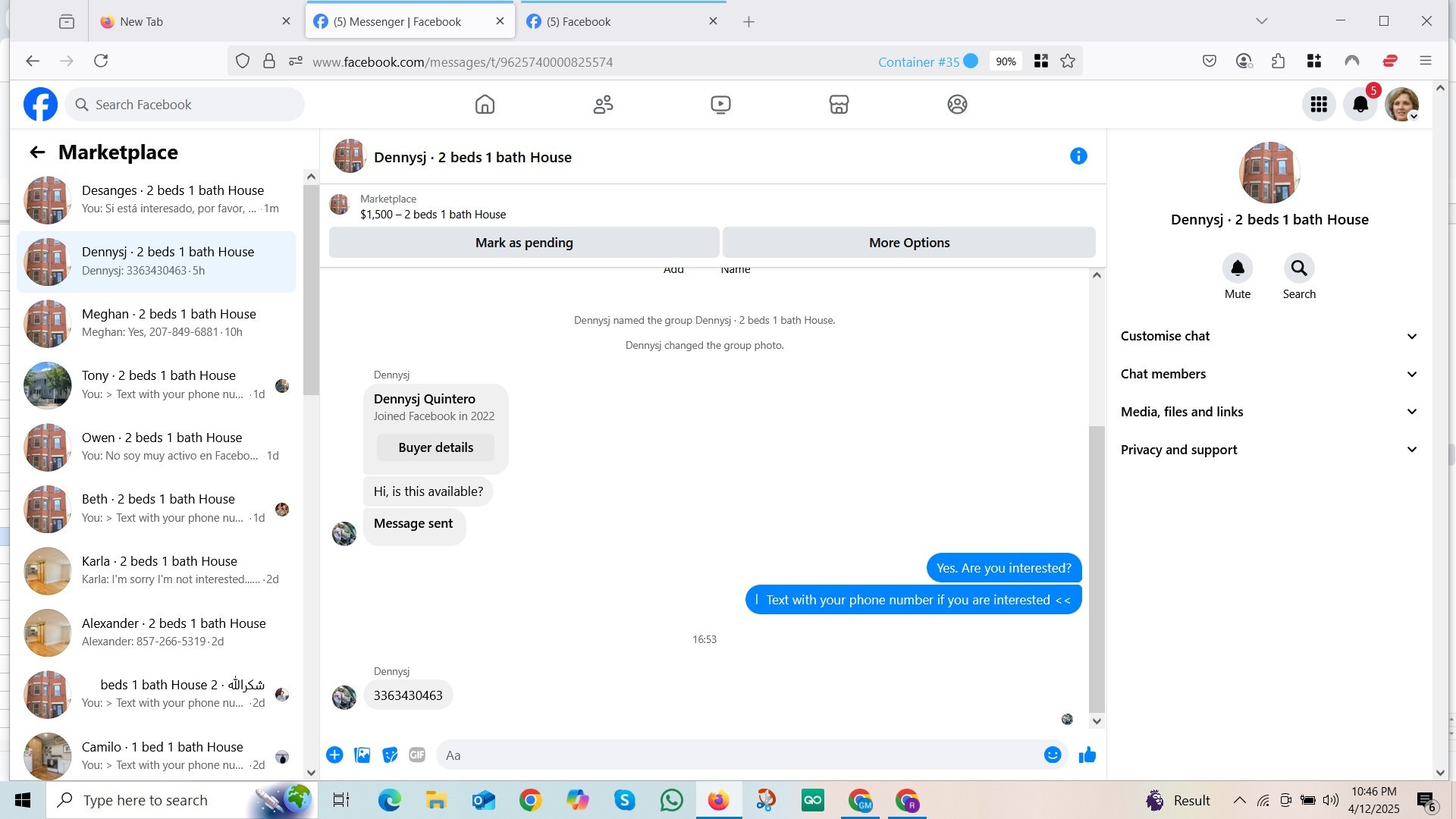Viewport: 1456px width, 819px height.
Task: Expand Media, files and links section
Action: point(1269,412)
